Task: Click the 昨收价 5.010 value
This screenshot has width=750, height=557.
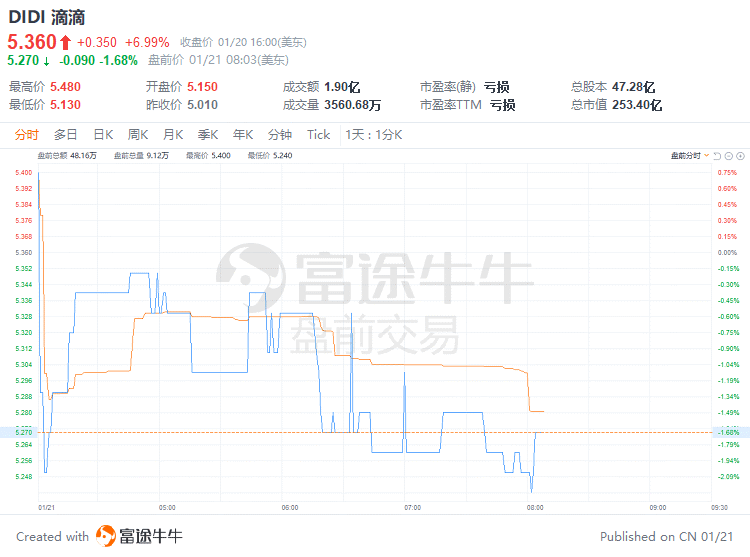Action: [202, 104]
